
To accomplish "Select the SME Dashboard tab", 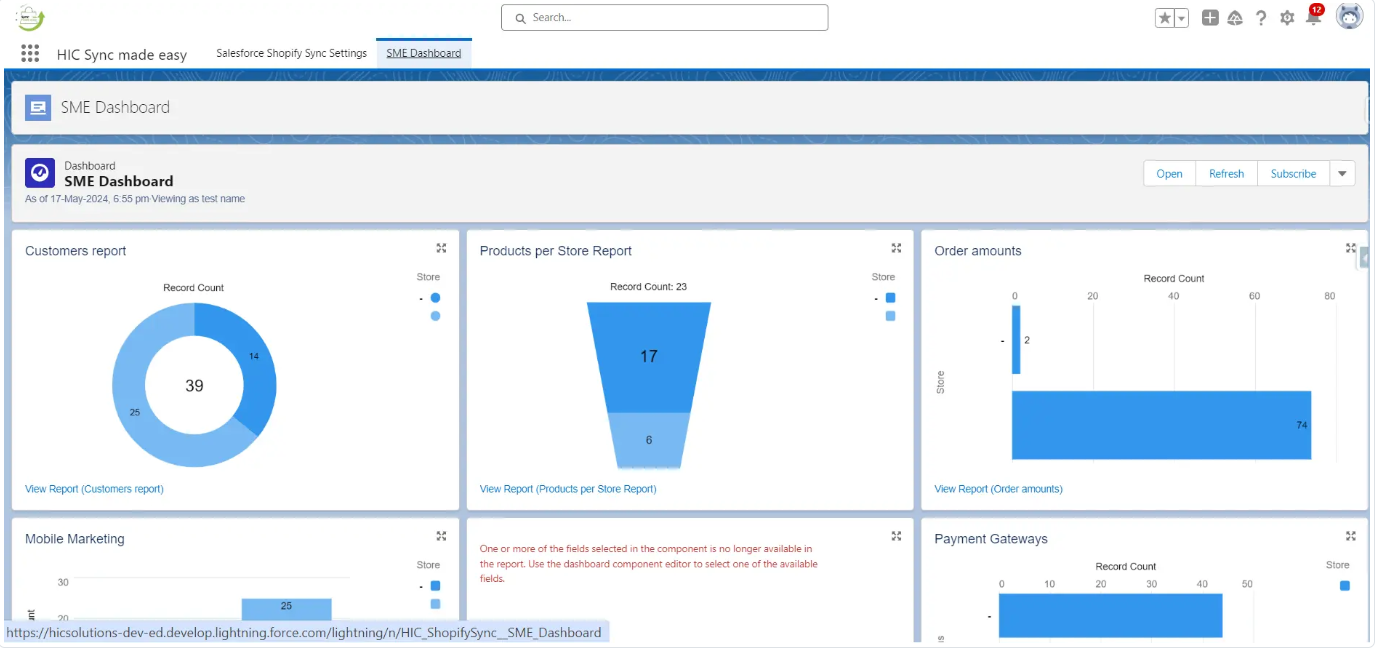I will pos(424,53).
